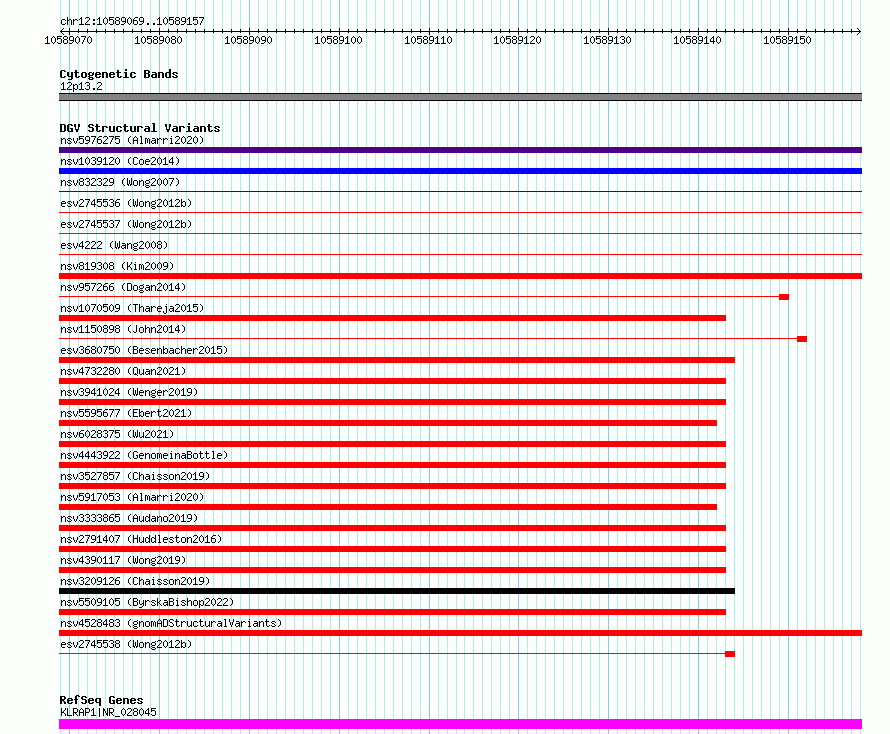The height and width of the screenshot is (734, 890).
Task: Open variant nsv3209126 (Chaisson2019)
Action: tap(135, 581)
